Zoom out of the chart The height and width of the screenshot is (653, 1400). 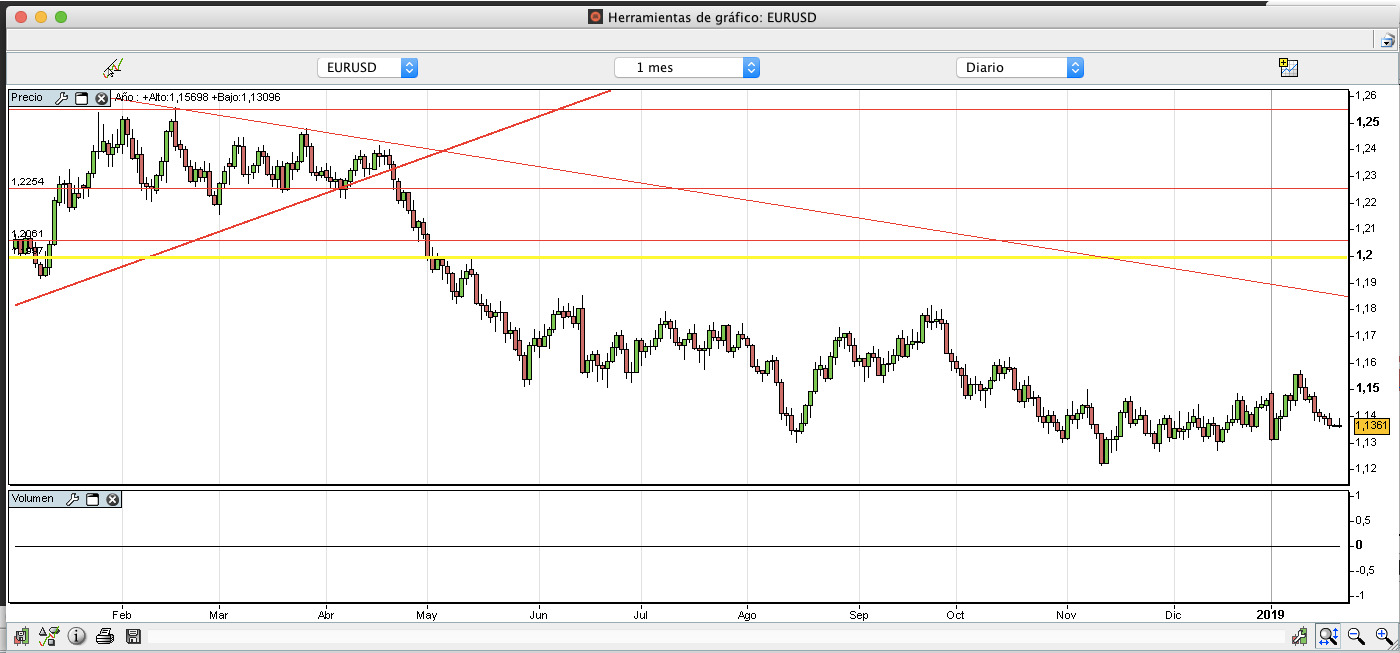(1356, 636)
